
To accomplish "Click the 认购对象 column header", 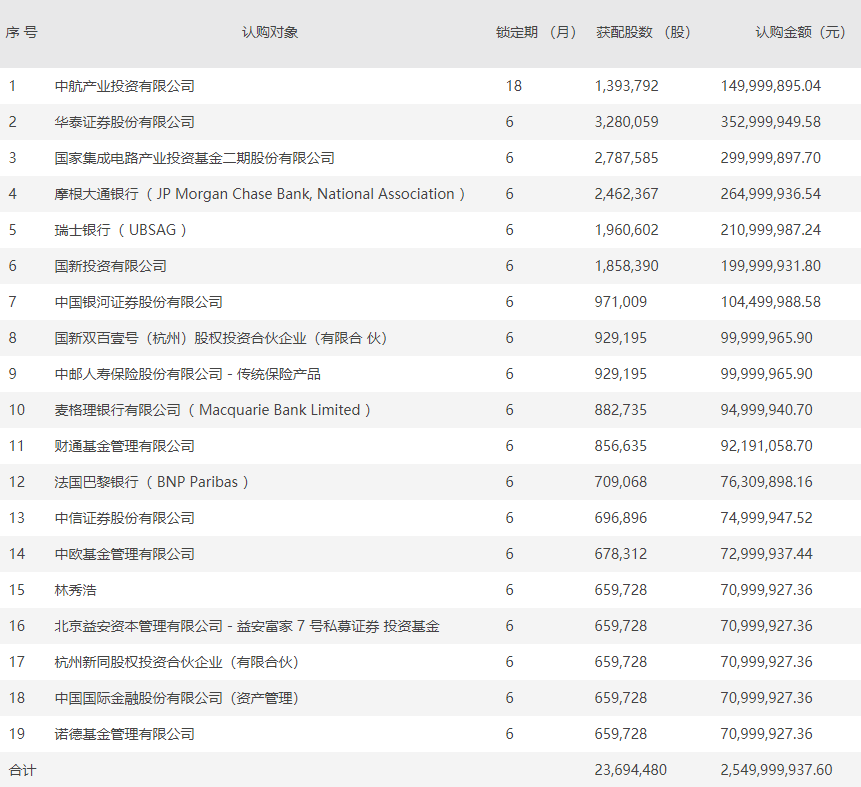I will click(270, 32).
